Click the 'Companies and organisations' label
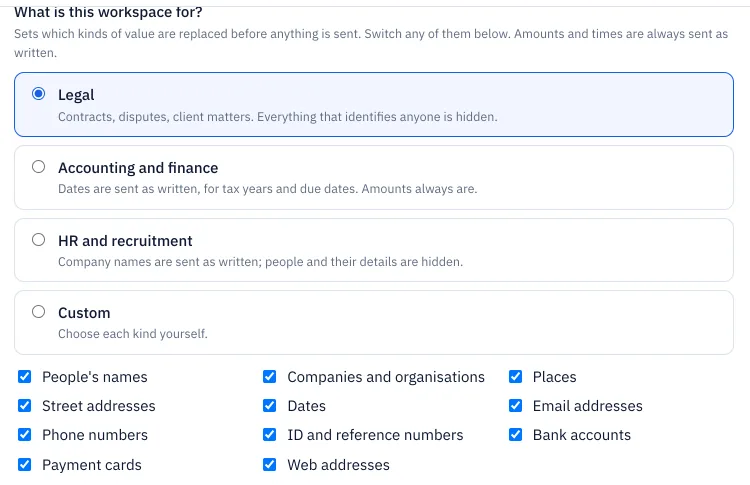 pos(386,377)
